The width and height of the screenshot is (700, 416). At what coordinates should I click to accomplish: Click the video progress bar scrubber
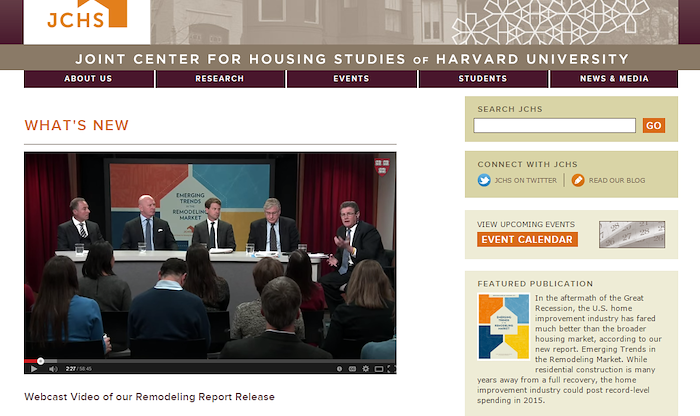(x=41, y=361)
